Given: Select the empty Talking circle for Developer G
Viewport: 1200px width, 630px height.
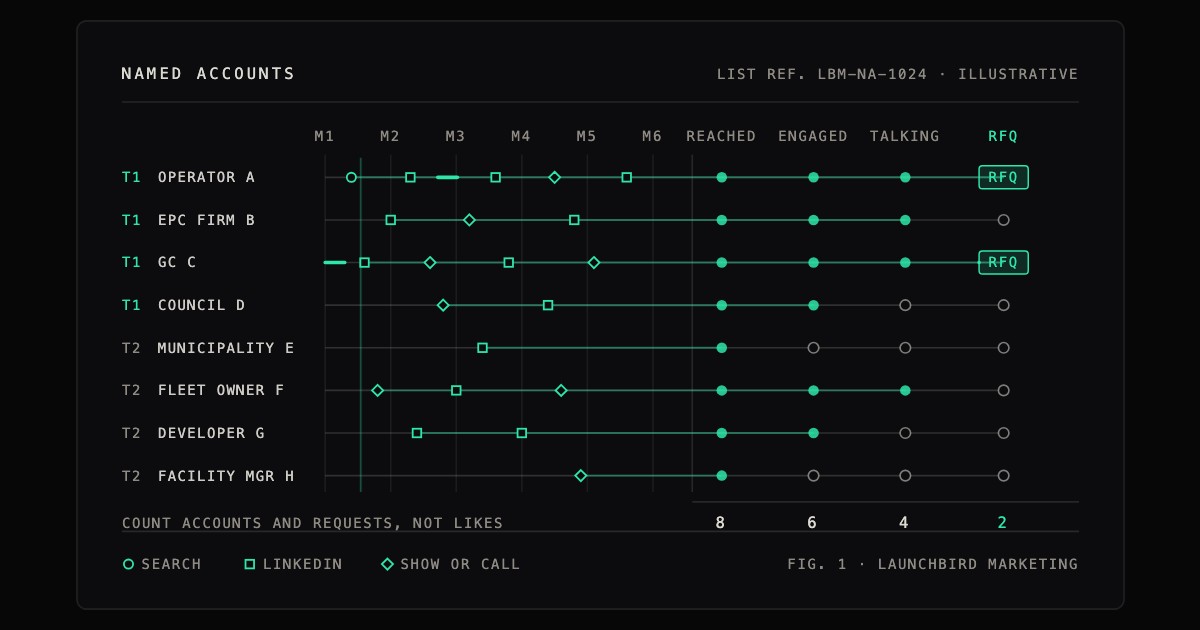Looking at the screenshot, I should pos(905,433).
